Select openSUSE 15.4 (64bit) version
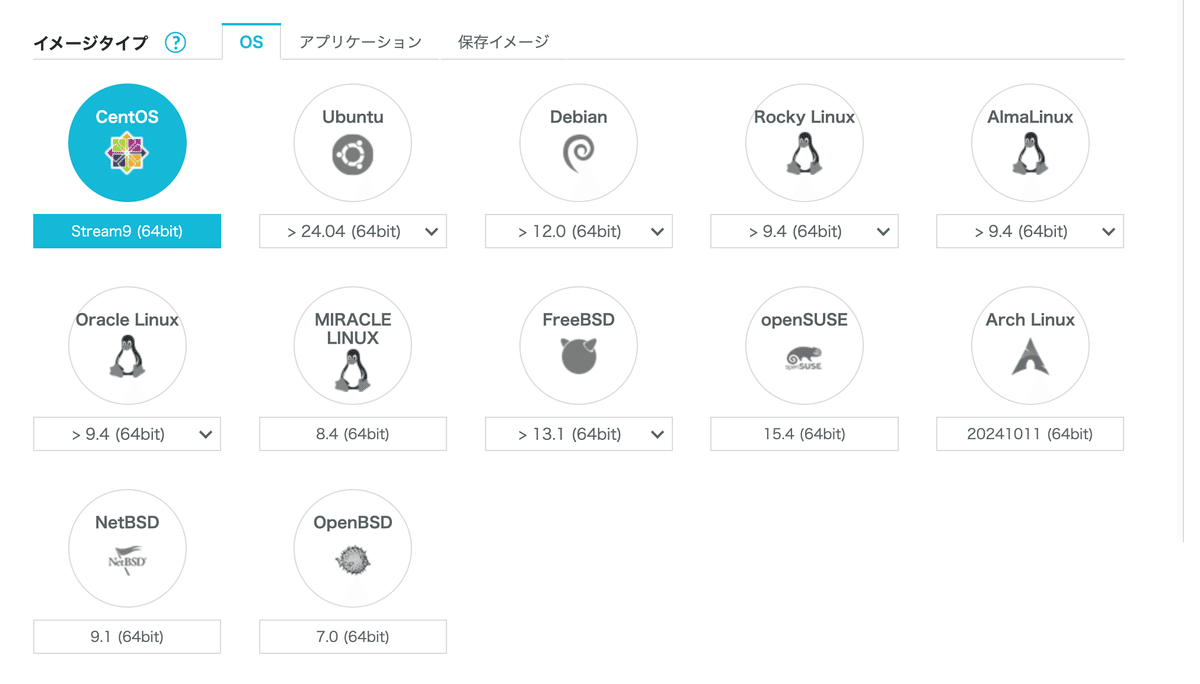The width and height of the screenshot is (1200, 684). tap(805, 434)
